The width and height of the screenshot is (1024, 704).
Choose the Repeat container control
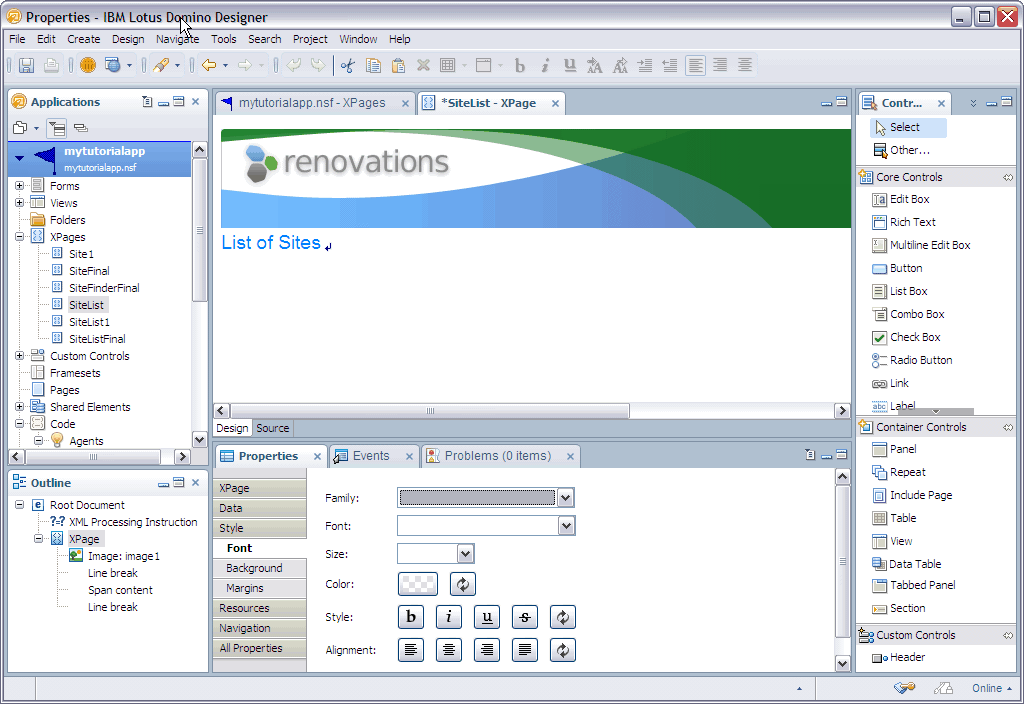coord(908,471)
